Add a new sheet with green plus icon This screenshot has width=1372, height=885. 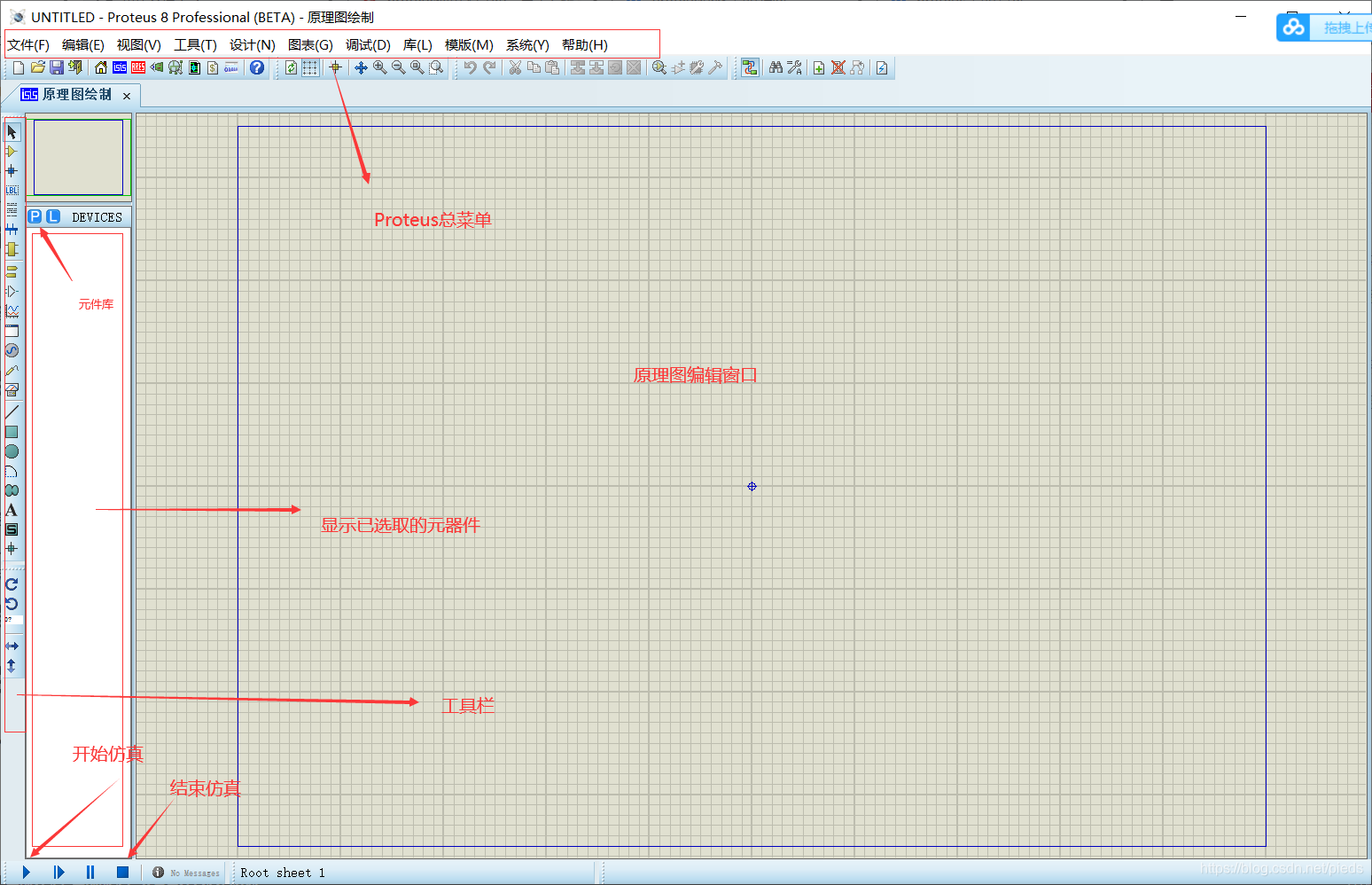click(x=819, y=67)
